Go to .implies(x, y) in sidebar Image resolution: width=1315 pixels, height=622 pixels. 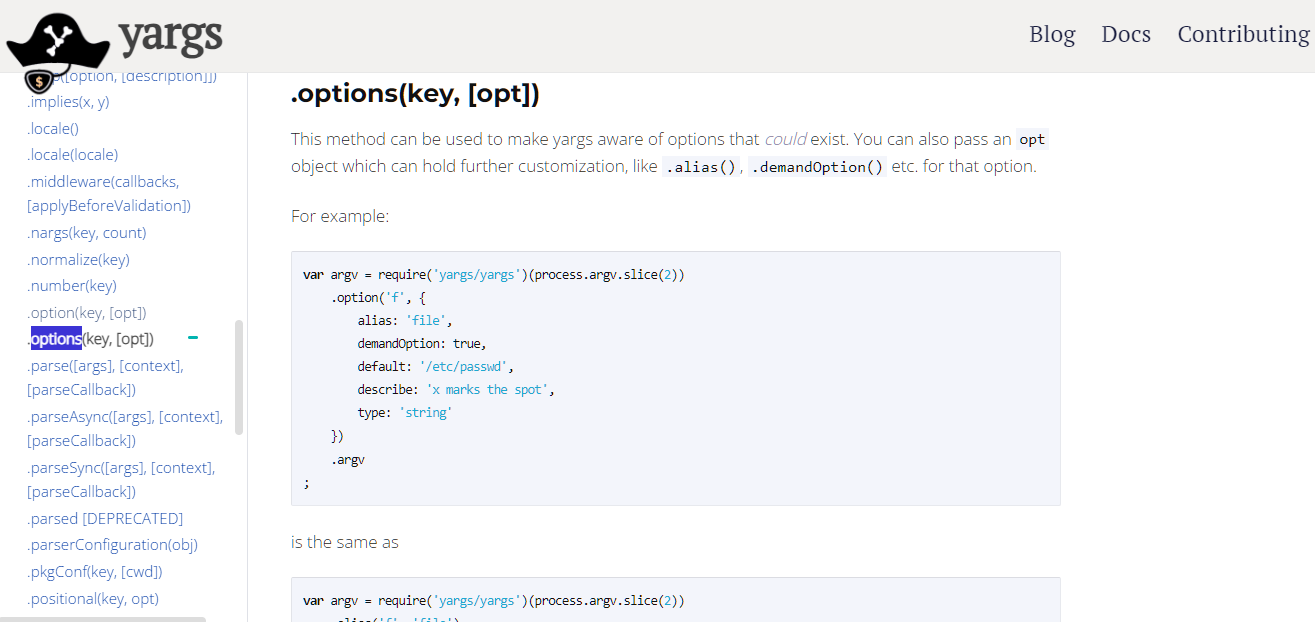point(68,101)
